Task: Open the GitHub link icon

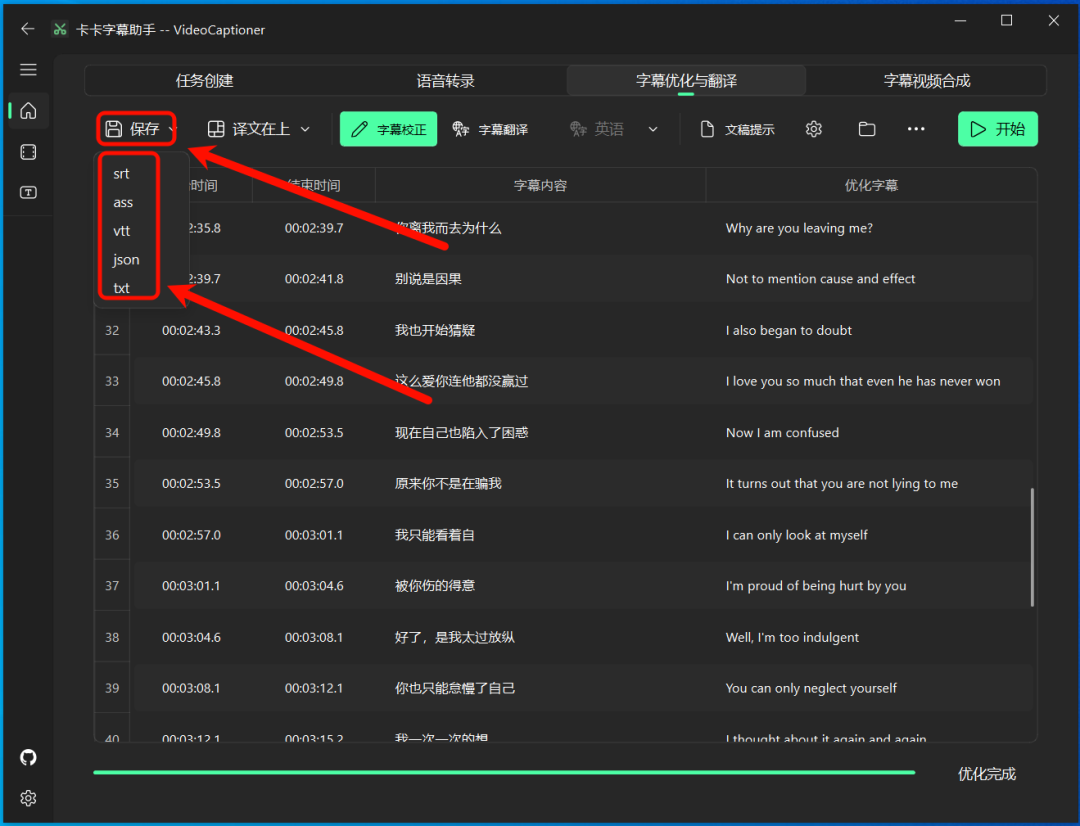Action: click(x=28, y=758)
